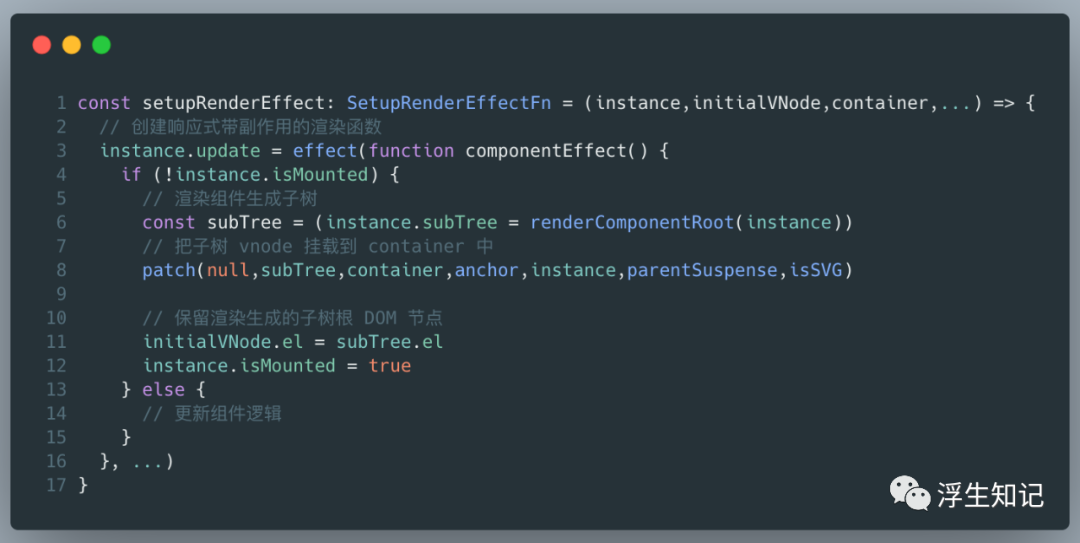The height and width of the screenshot is (543, 1080).
Task: Click the else keyword
Action: [x=164, y=389]
